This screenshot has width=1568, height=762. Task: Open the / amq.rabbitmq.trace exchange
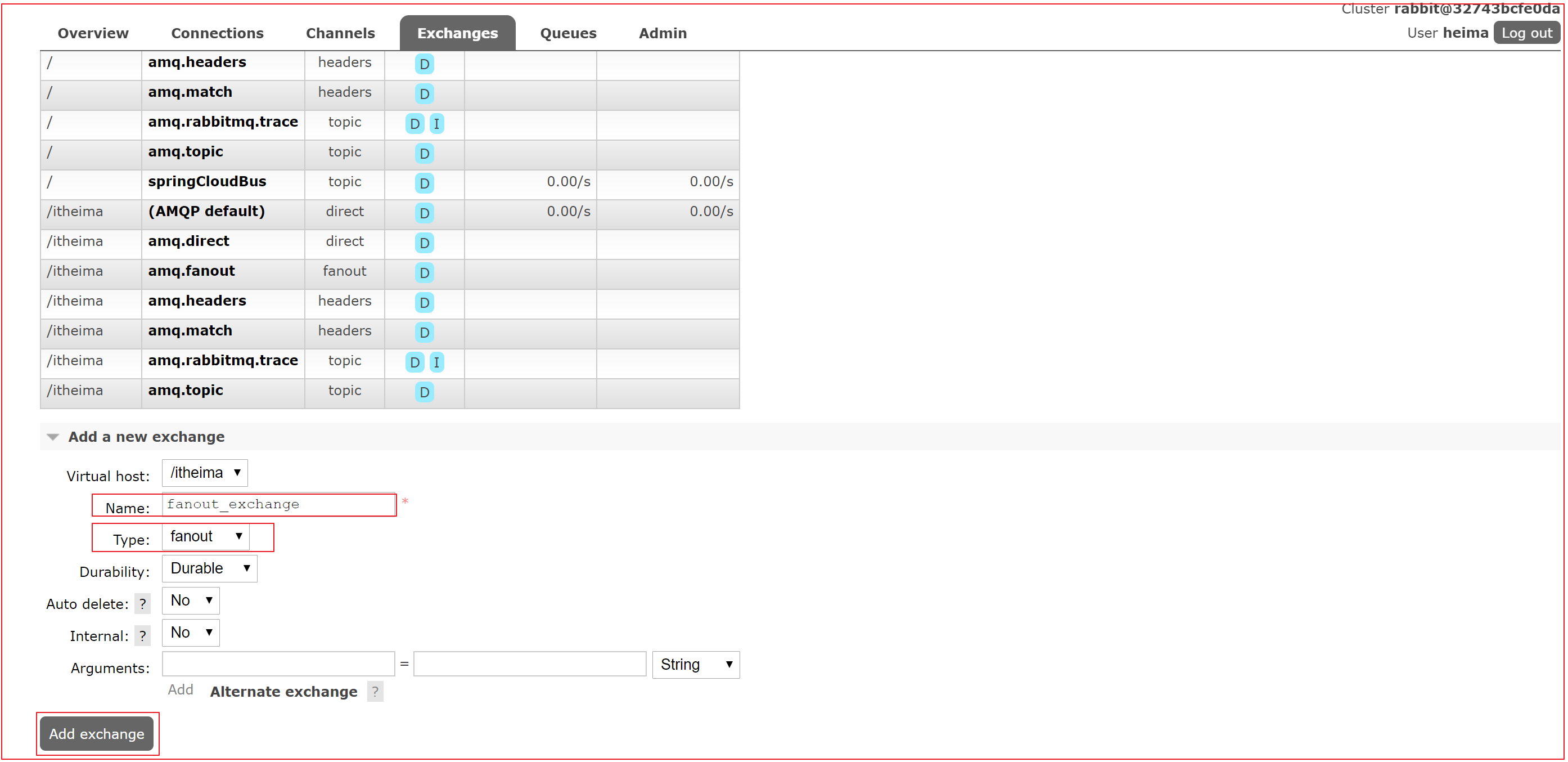(223, 122)
